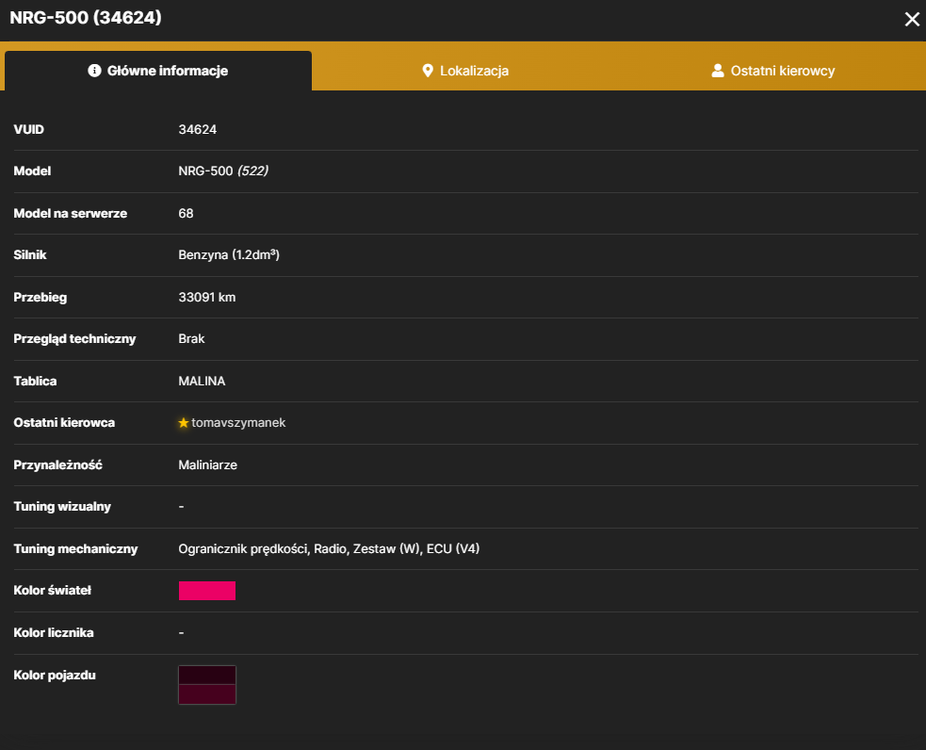
Task: Open the Ostatni kierowcy tab
Action: pos(772,71)
